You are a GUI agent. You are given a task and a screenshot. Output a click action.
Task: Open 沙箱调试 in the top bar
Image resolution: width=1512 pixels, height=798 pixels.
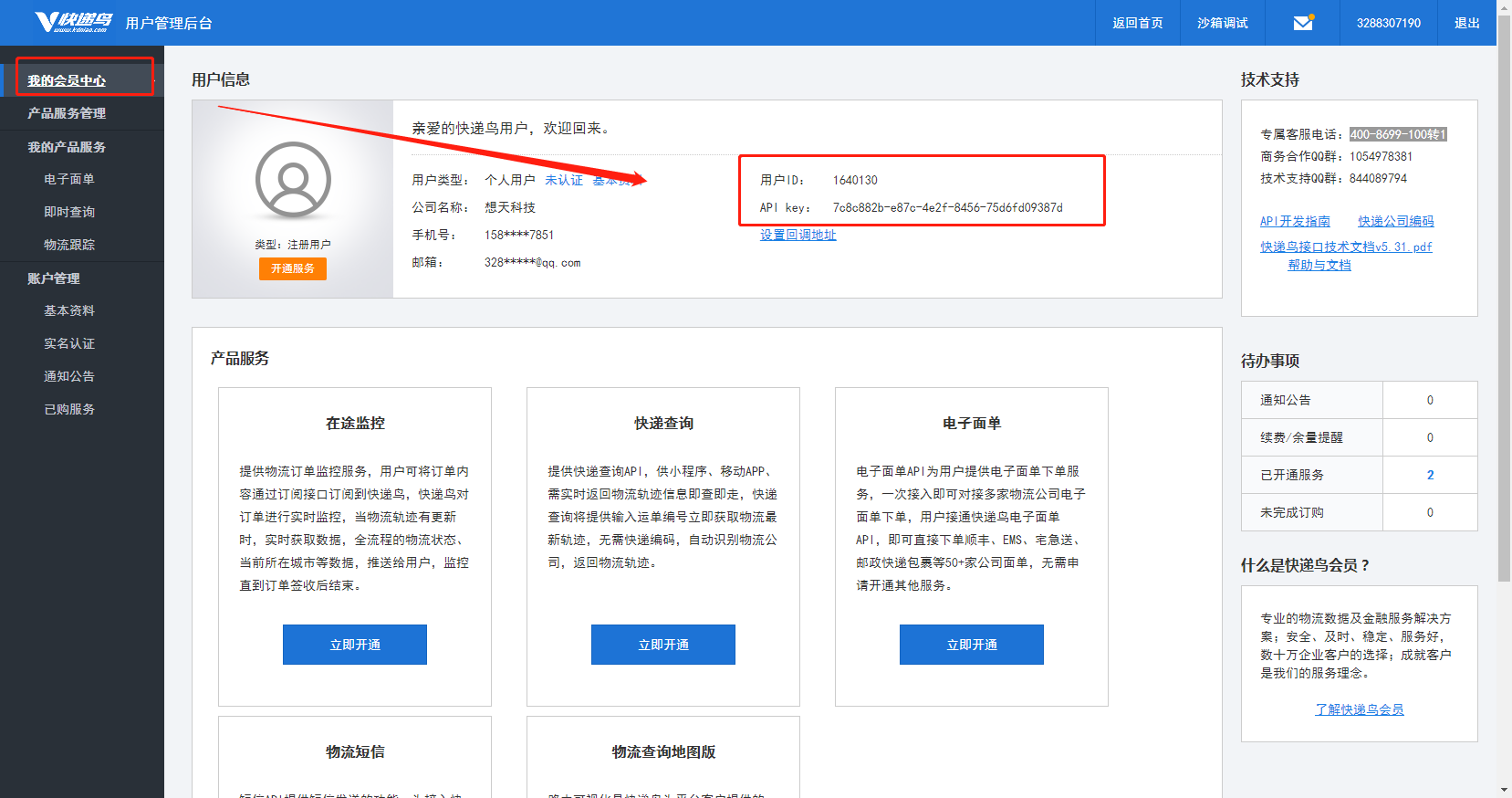(1222, 23)
